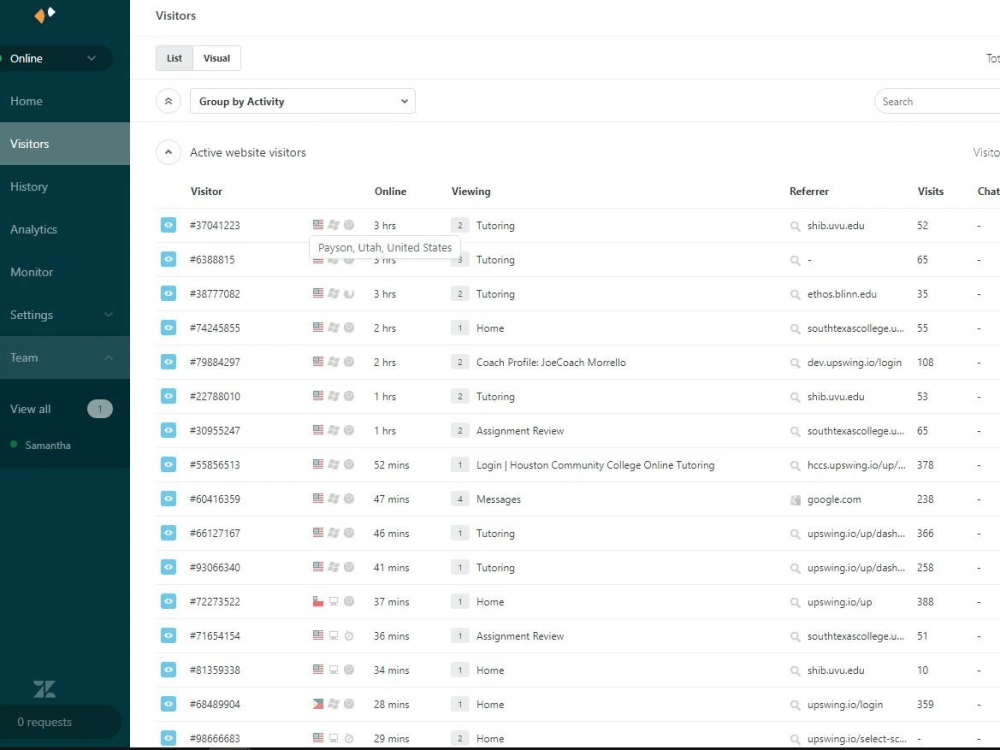Click referrer upswing.io/select-sc...
Screen dimensions: 1000x750
(857, 739)
